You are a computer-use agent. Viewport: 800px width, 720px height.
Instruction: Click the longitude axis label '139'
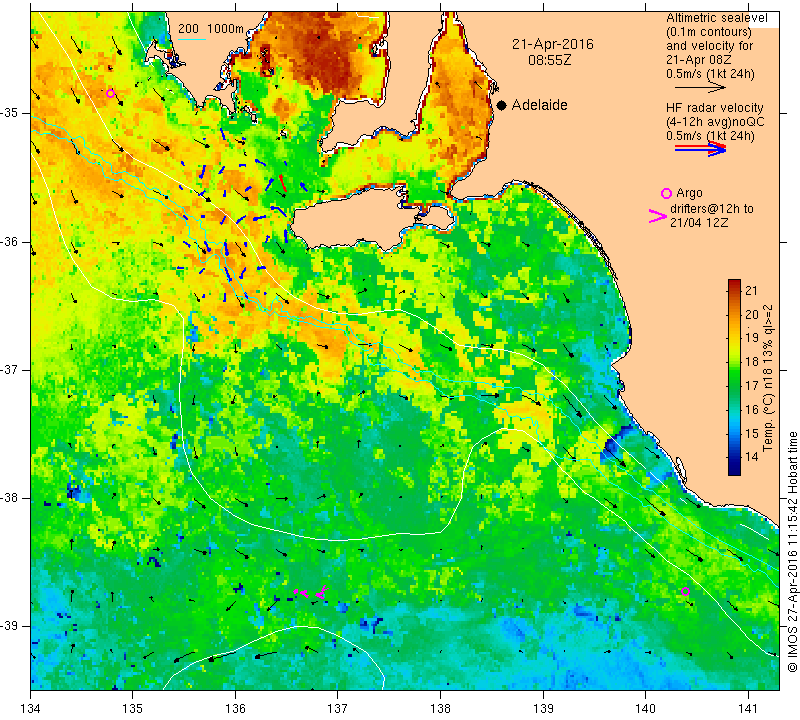coord(543,709)
